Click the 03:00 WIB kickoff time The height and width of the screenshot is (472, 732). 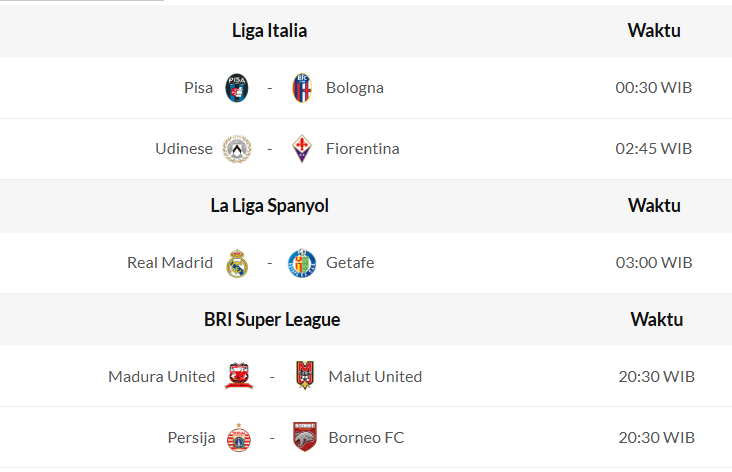click(654, 263)
